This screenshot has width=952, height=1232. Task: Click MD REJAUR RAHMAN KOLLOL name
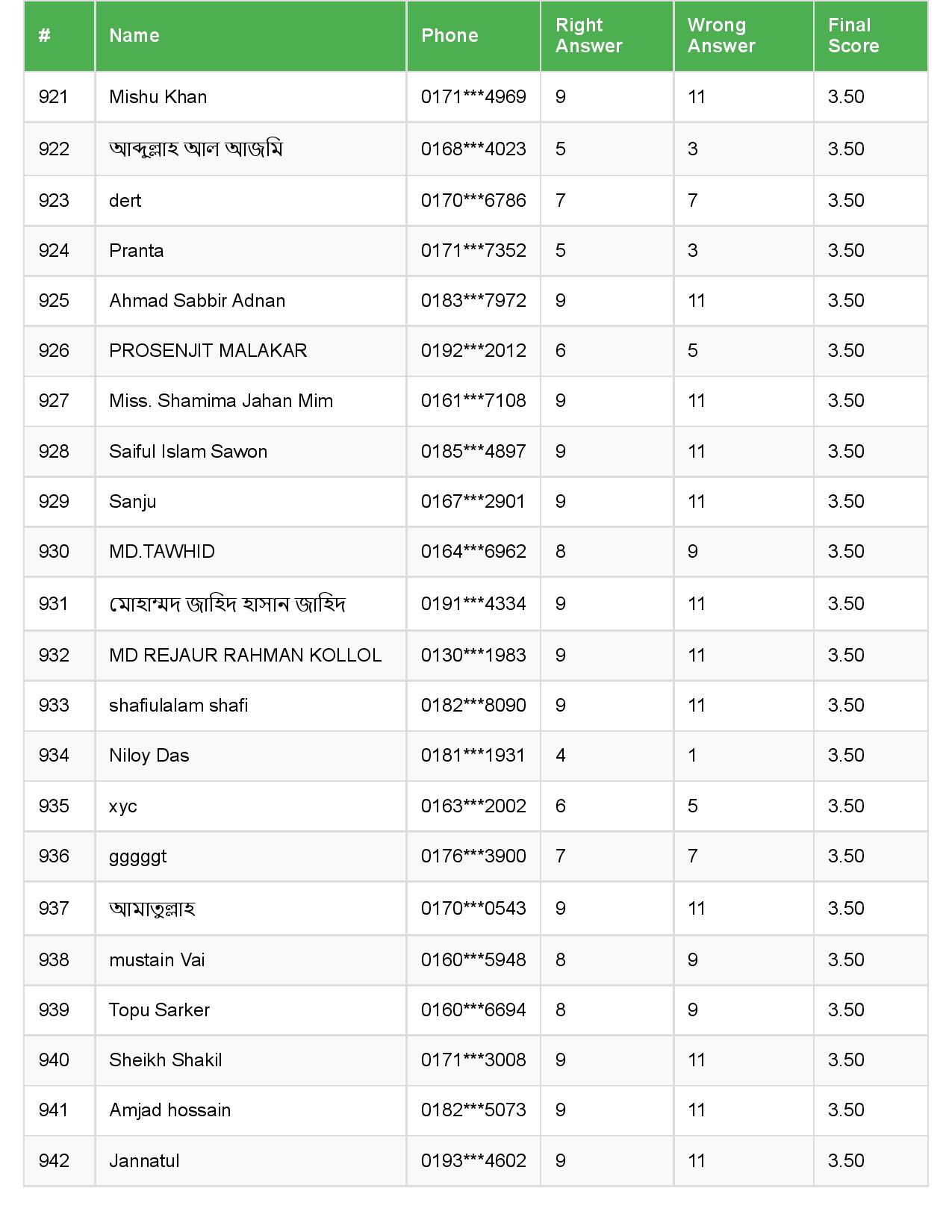click(245, 656)
